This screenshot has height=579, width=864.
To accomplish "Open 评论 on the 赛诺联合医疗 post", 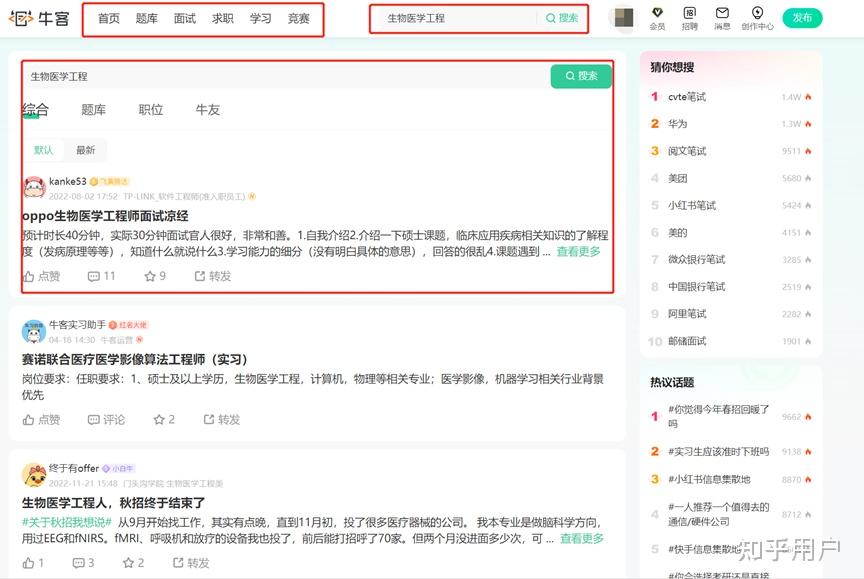I will (106, 420).
